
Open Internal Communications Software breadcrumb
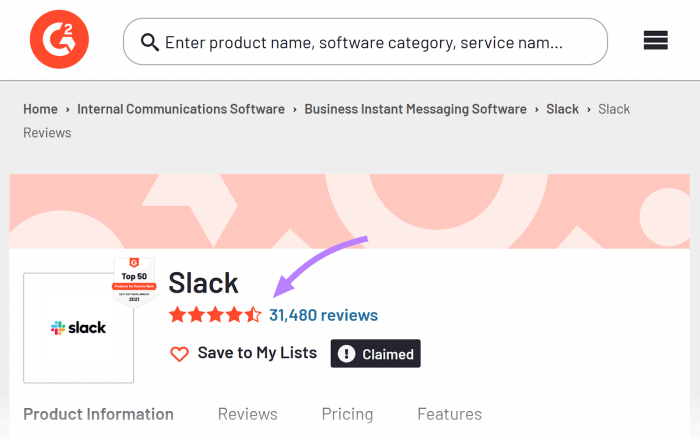[181, 109]
